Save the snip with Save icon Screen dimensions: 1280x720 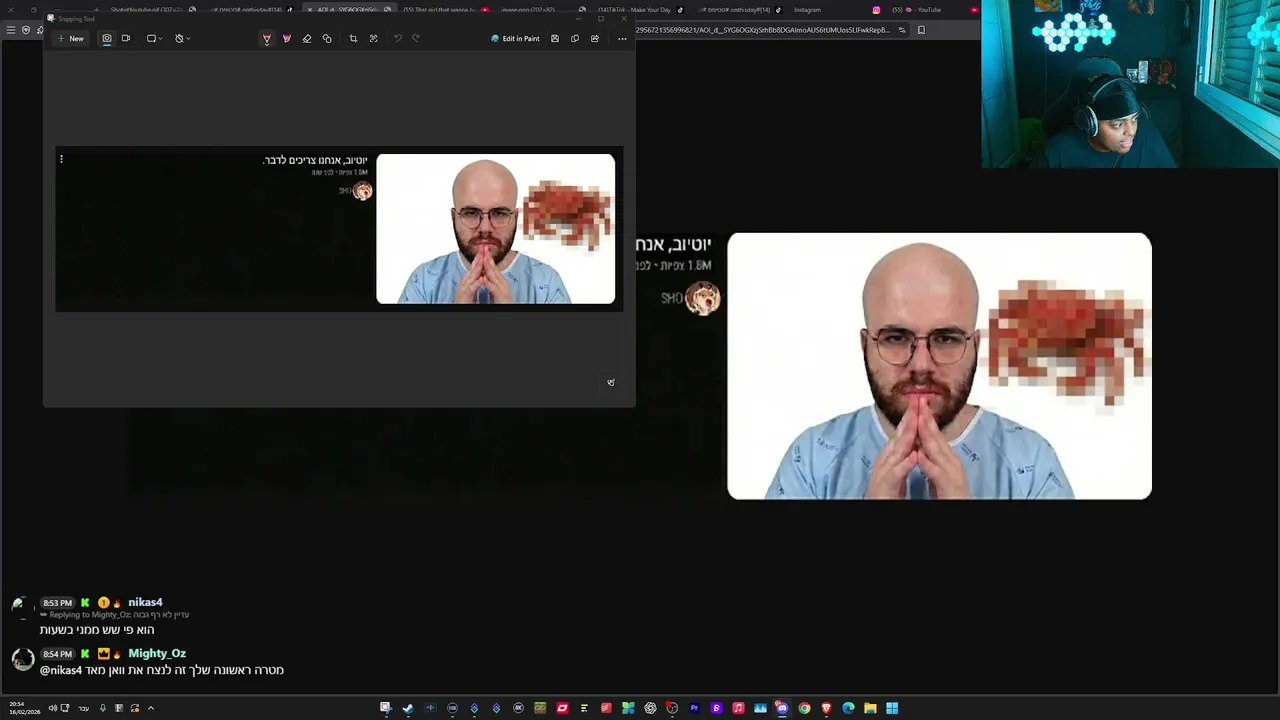click(x=555, y=38)
